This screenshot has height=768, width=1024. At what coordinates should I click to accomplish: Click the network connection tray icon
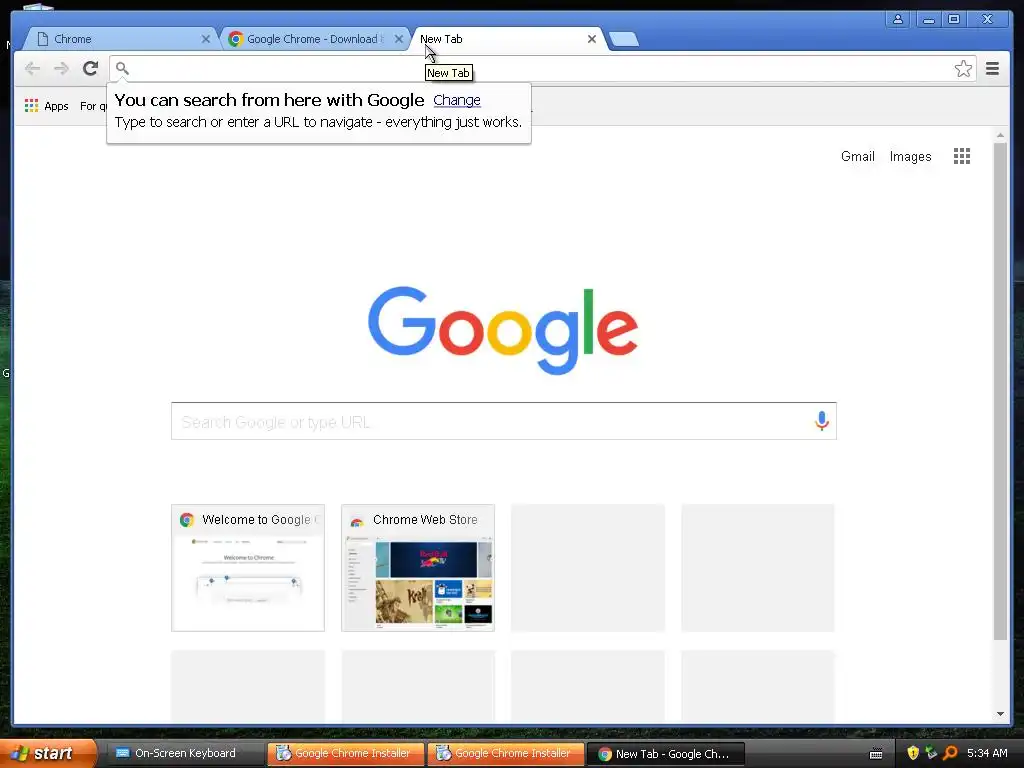932,753
